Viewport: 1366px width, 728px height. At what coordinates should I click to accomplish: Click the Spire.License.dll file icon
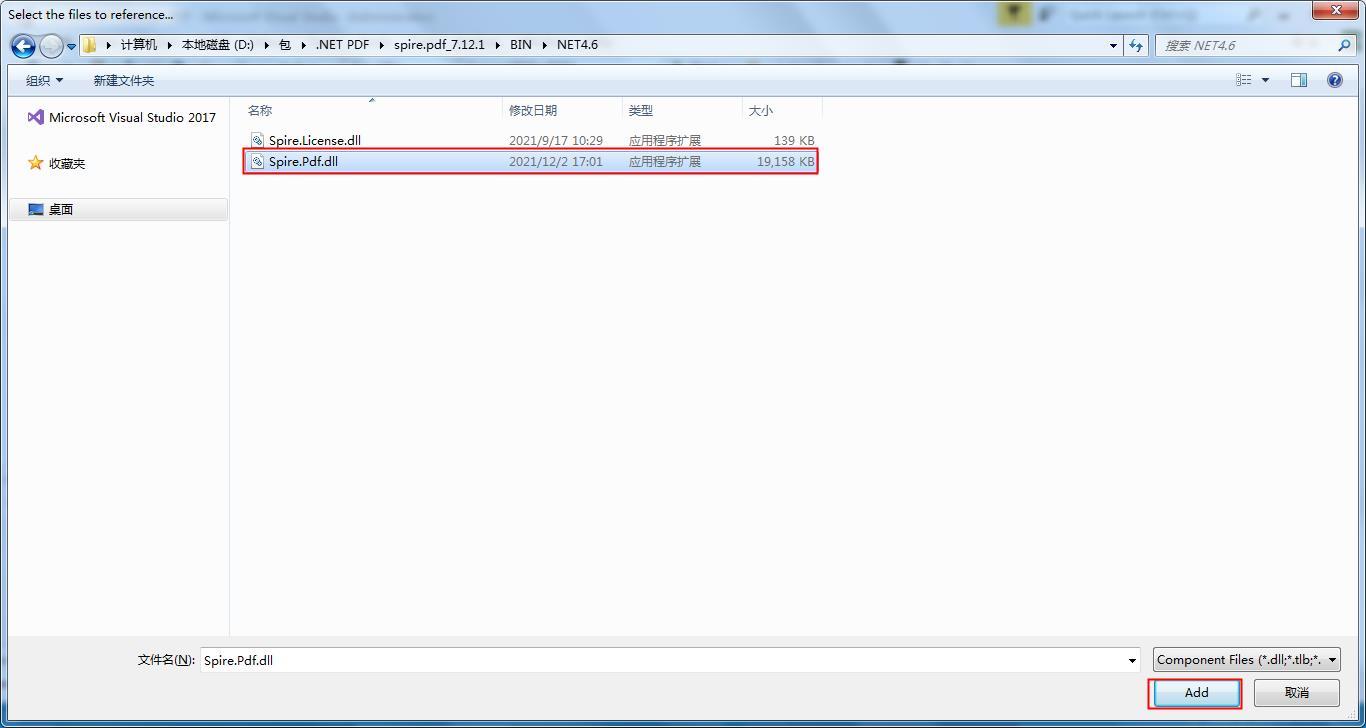click(x=257, y=140)
